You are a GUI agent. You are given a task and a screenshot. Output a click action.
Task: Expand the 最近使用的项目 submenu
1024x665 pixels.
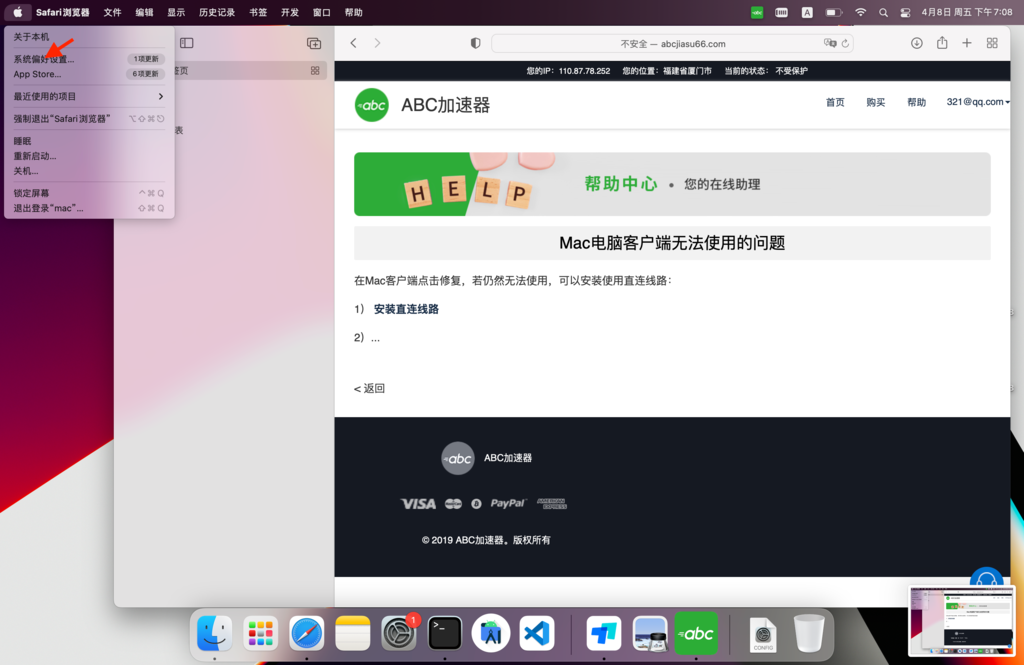pos(89,97)
